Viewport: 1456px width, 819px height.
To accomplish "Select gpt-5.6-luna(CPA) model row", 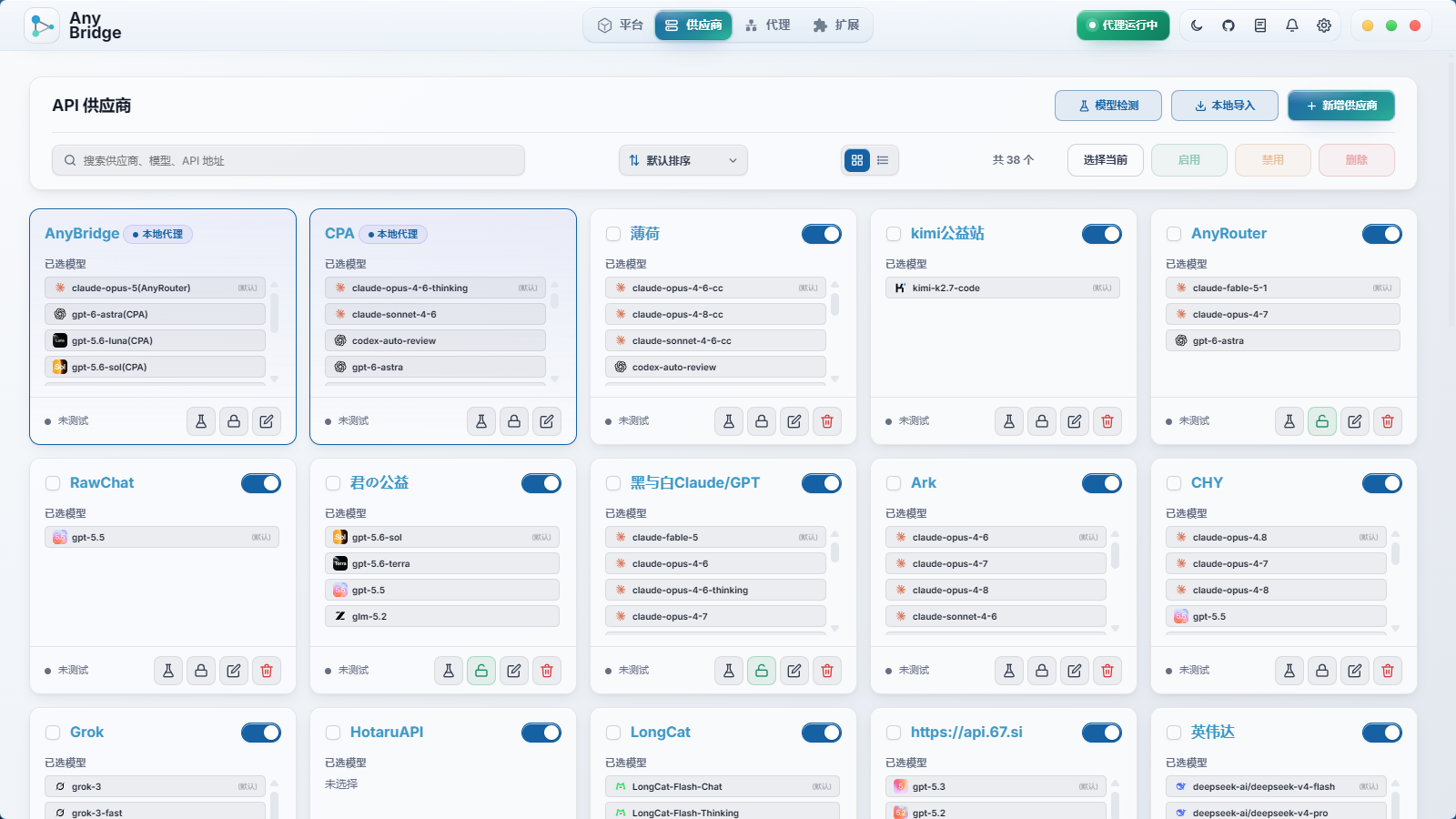I will coord(155,341).
